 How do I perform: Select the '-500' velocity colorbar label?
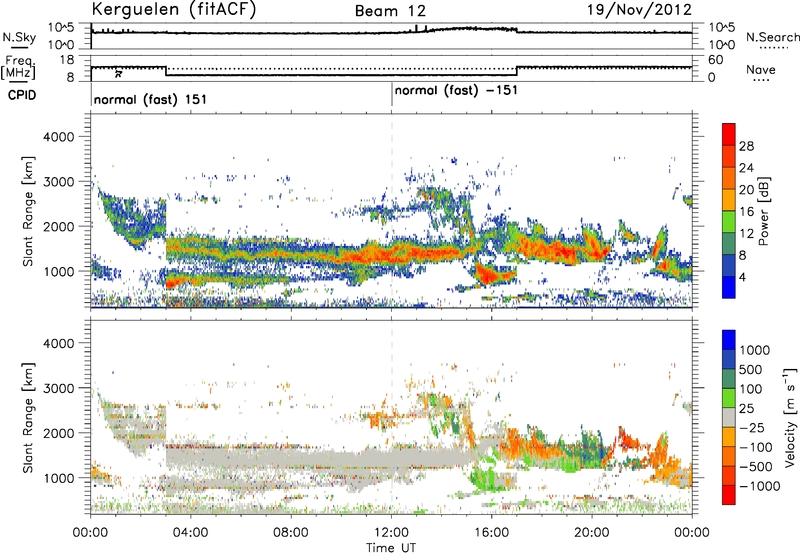click(x=757, y=466)
